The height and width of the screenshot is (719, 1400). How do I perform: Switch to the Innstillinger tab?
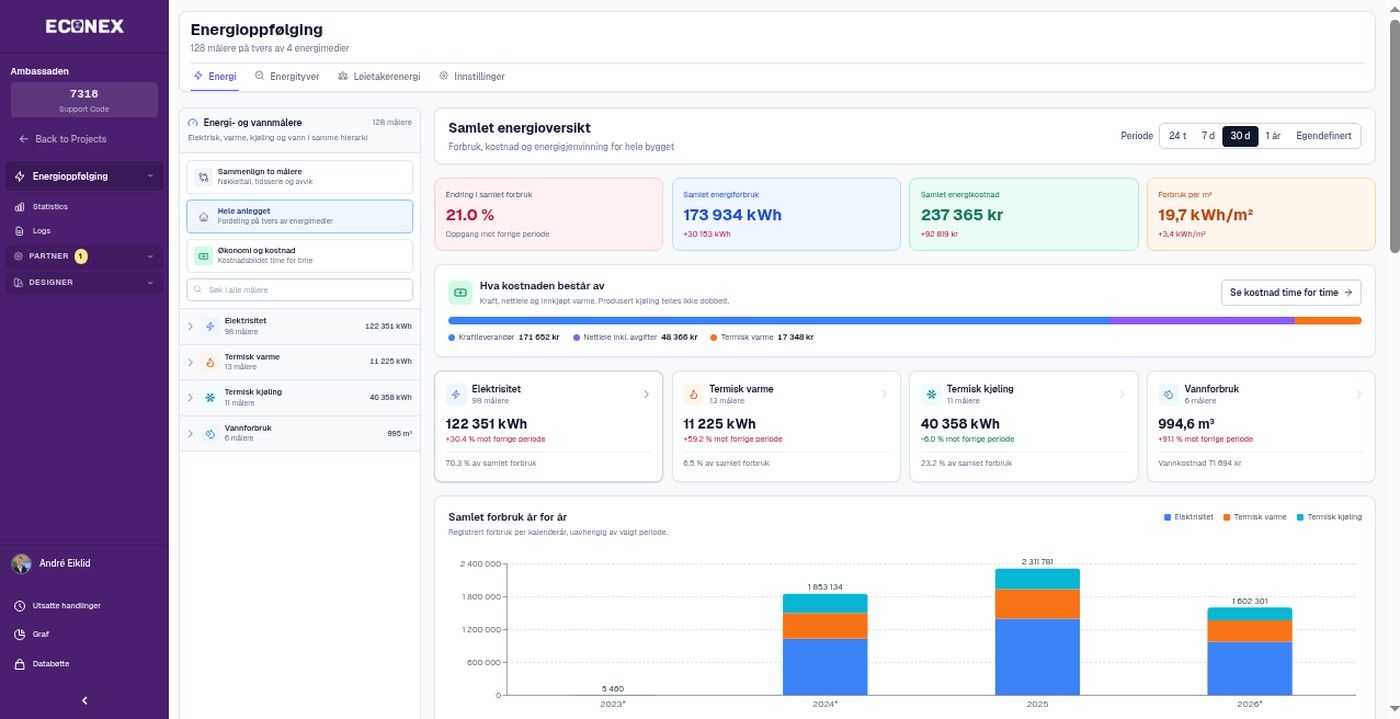[x=472, y=76]
